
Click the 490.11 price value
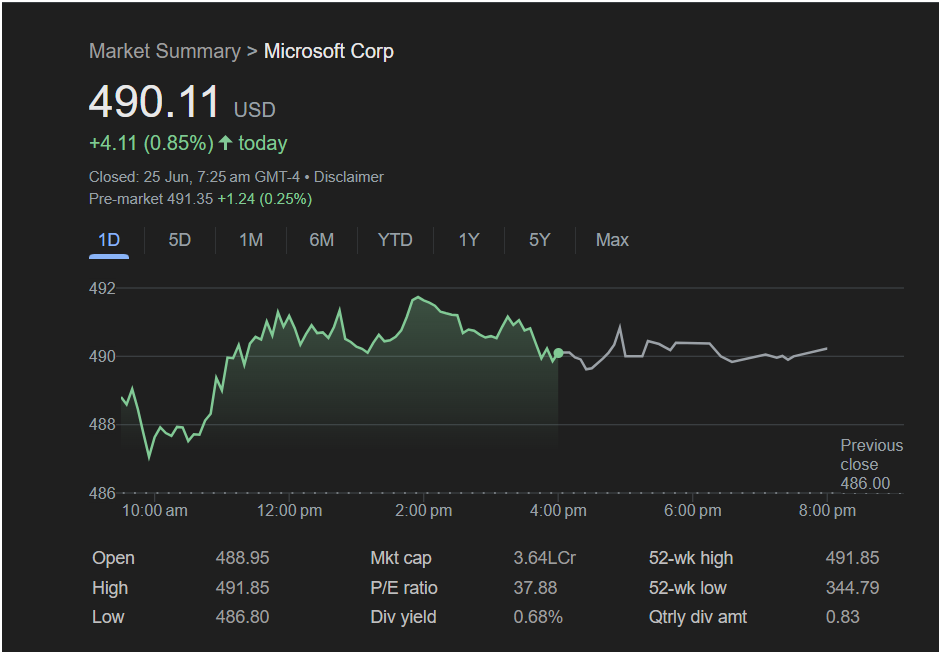(154, 101)
